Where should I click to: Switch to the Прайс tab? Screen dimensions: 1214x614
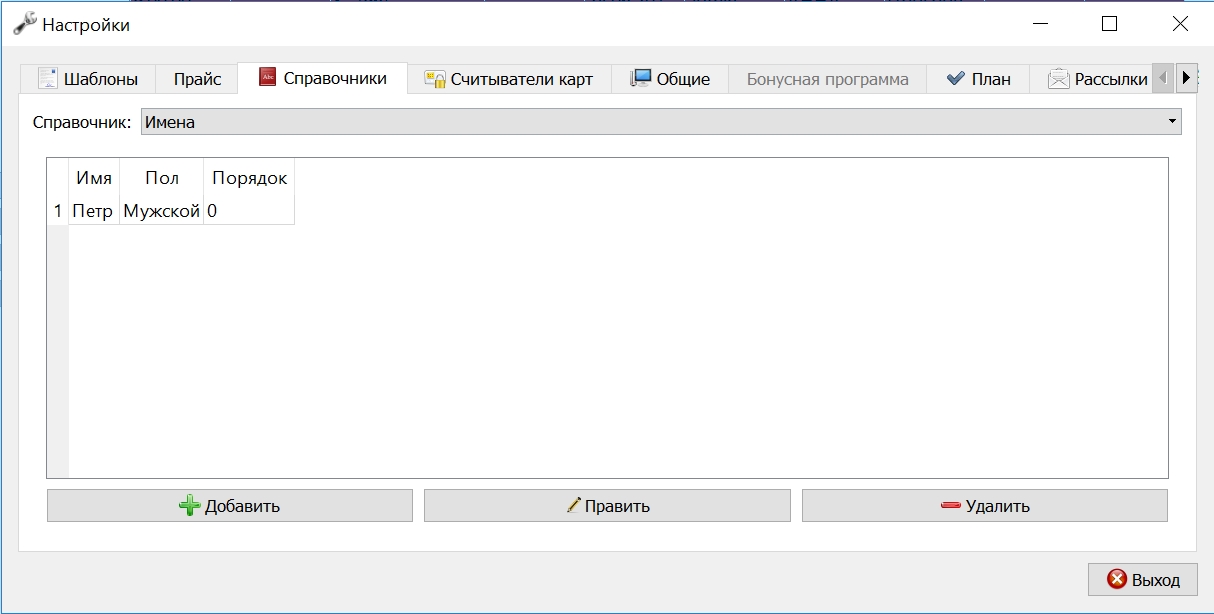[x=198, y=79]
